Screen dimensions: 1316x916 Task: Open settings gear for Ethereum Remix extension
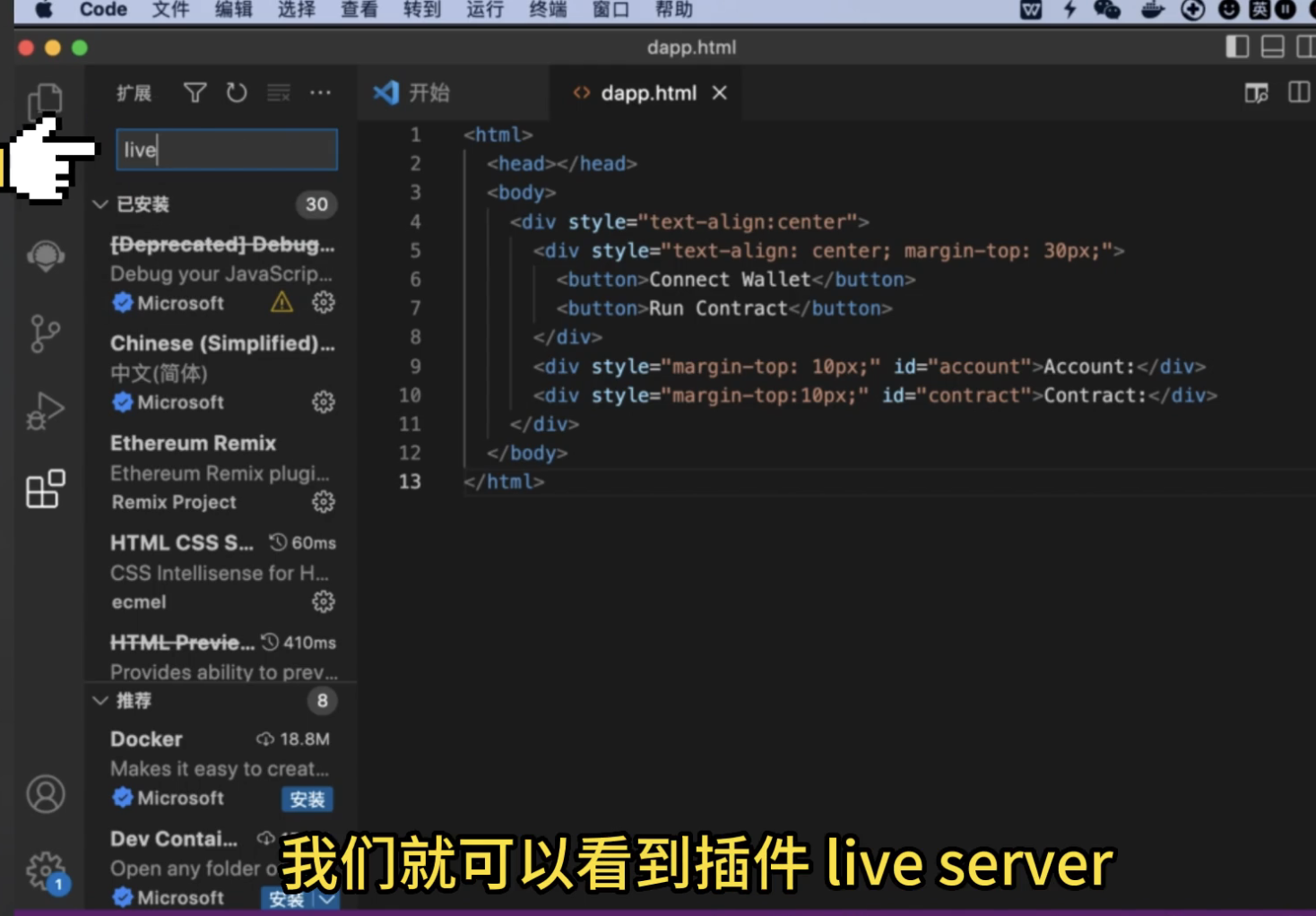(323, 502)
